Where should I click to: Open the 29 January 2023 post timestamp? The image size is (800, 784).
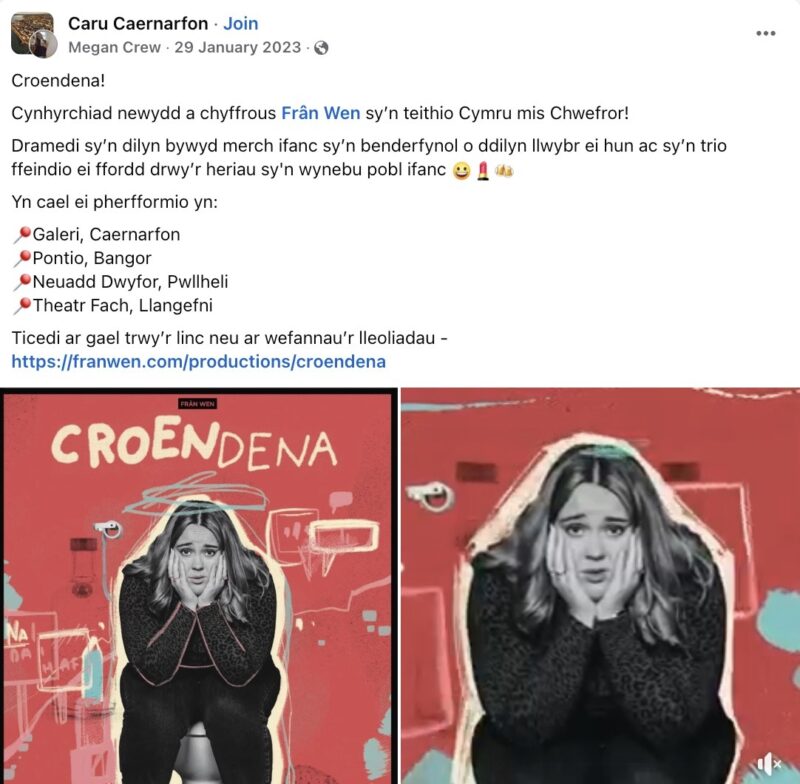click(238, 47)
